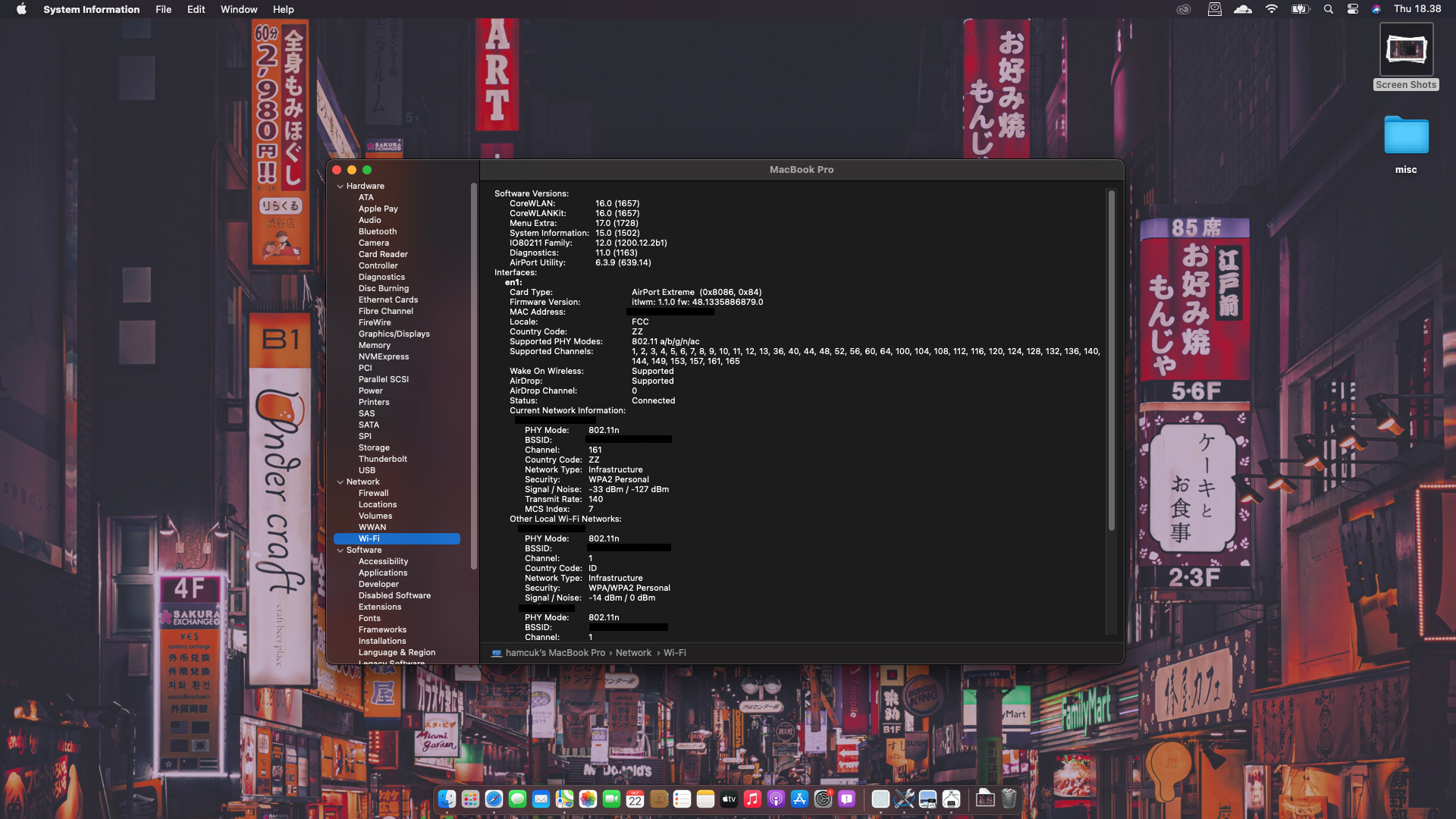Open the Trash in the Dock

point(1009,799)
